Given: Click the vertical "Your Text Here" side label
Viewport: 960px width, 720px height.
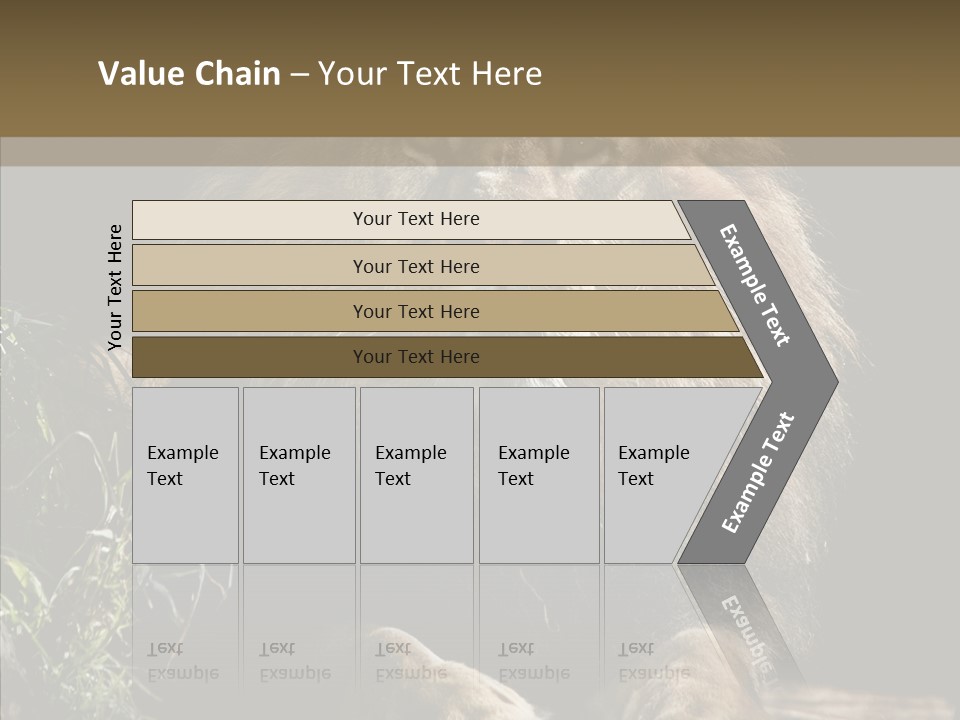Looking at the screenshot, I should 115,287.
